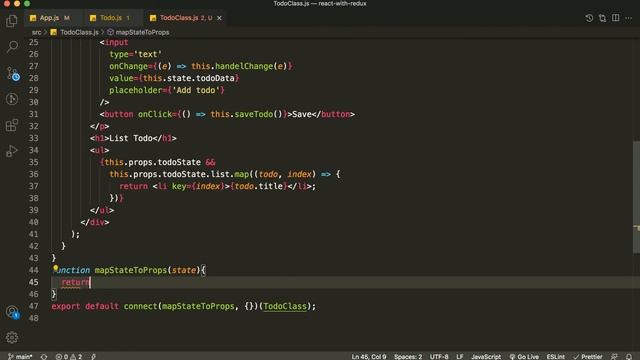Click 'connect' in the export default line
640x360 pixels.
pos(140,306)
